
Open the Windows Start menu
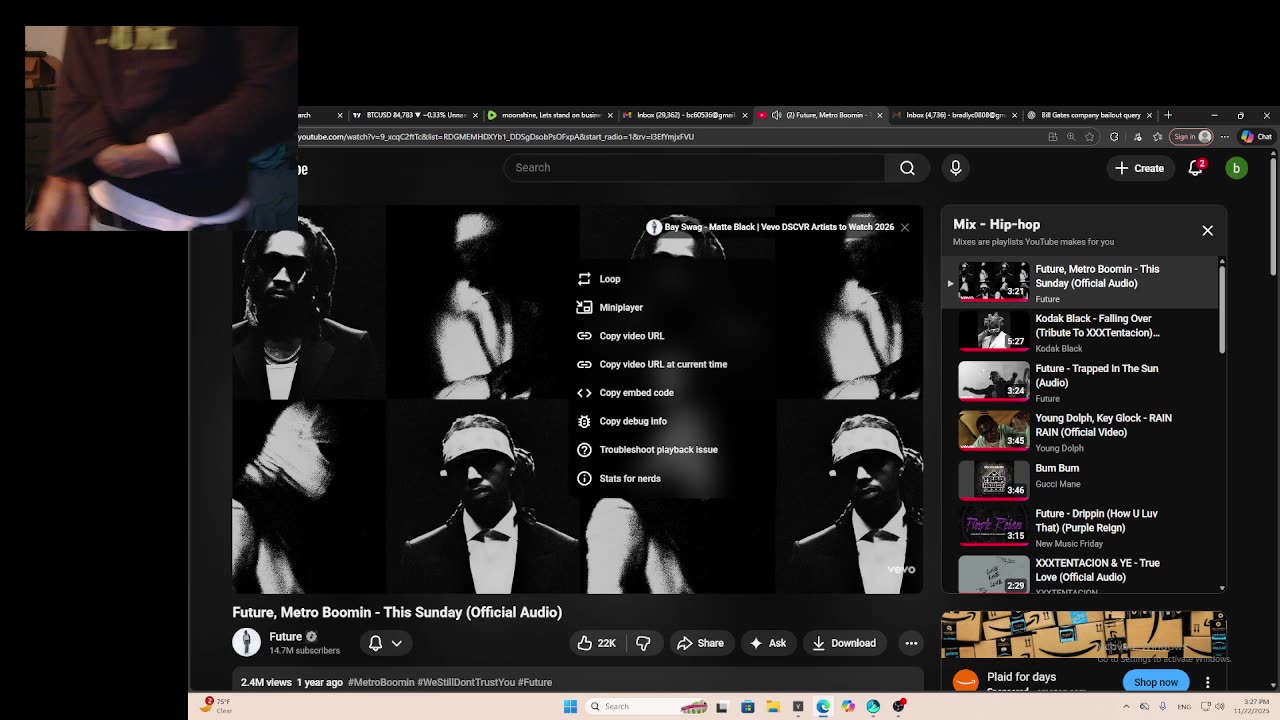(570, 707)
